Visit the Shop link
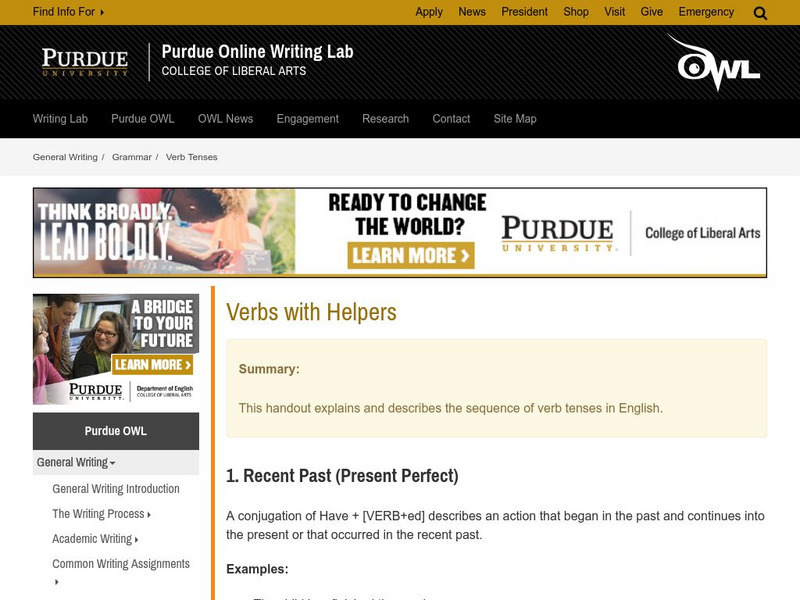Image resolution: width=800 pixels, height=600 pixels. click(576, 12)
